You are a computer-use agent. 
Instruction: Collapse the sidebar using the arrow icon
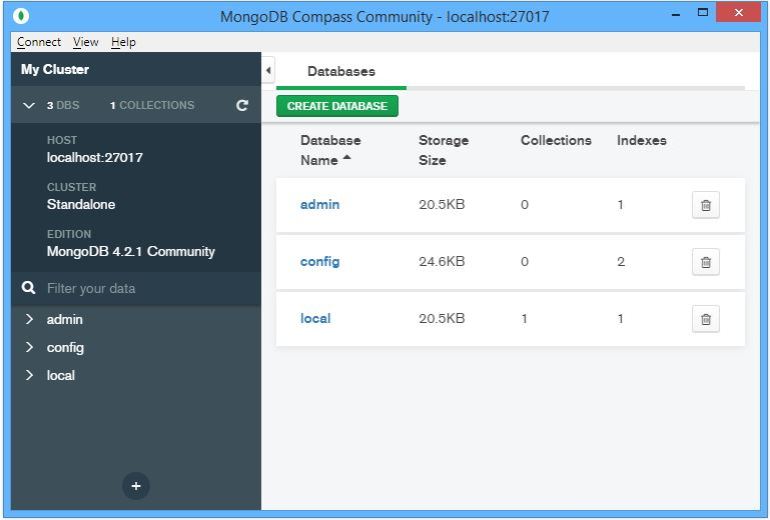[268, 71]
